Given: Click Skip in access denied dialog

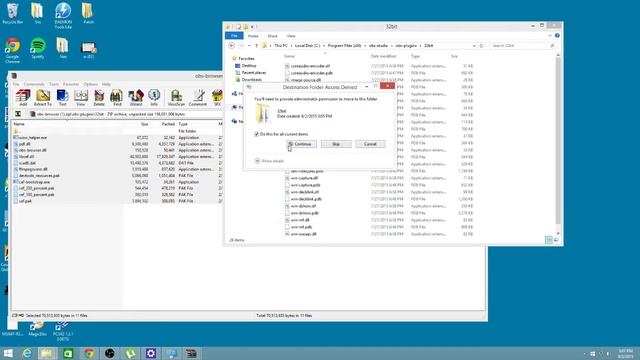Looking at the screenshot, I should point(336,144).
